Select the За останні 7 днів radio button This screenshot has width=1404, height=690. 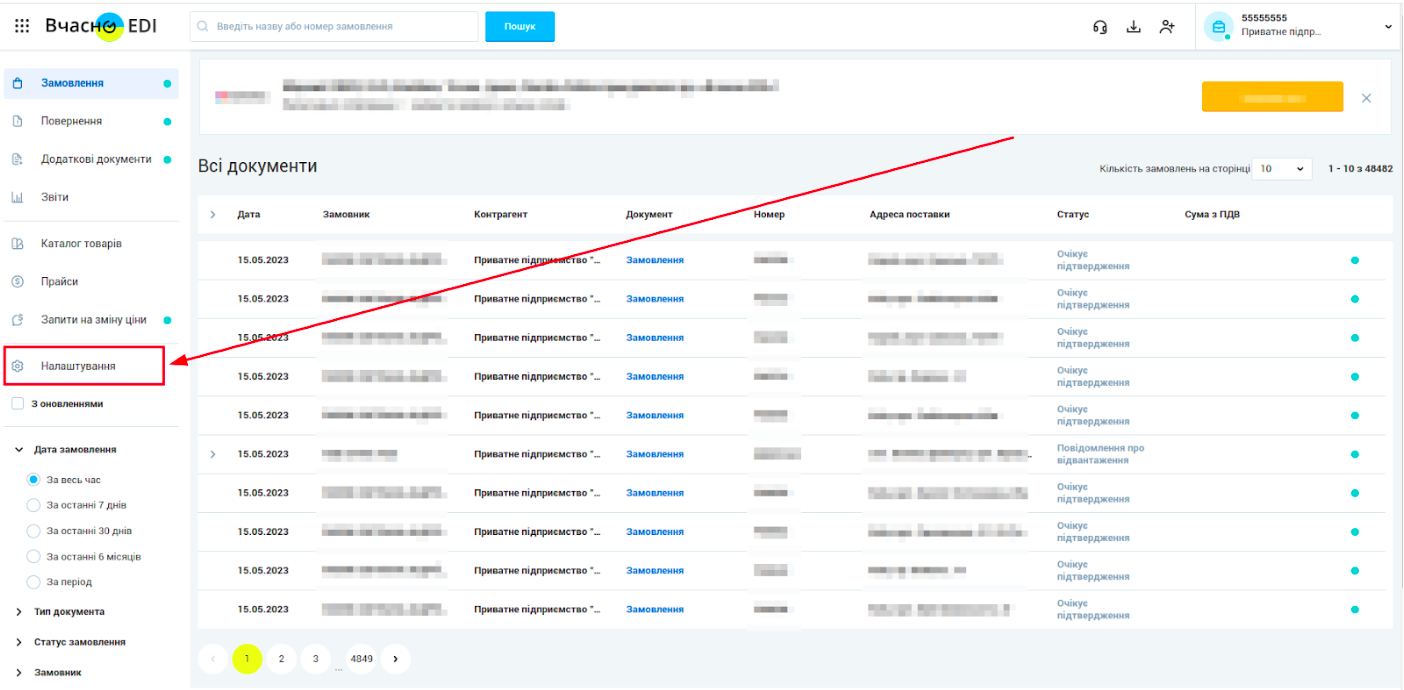click(33, 505)
